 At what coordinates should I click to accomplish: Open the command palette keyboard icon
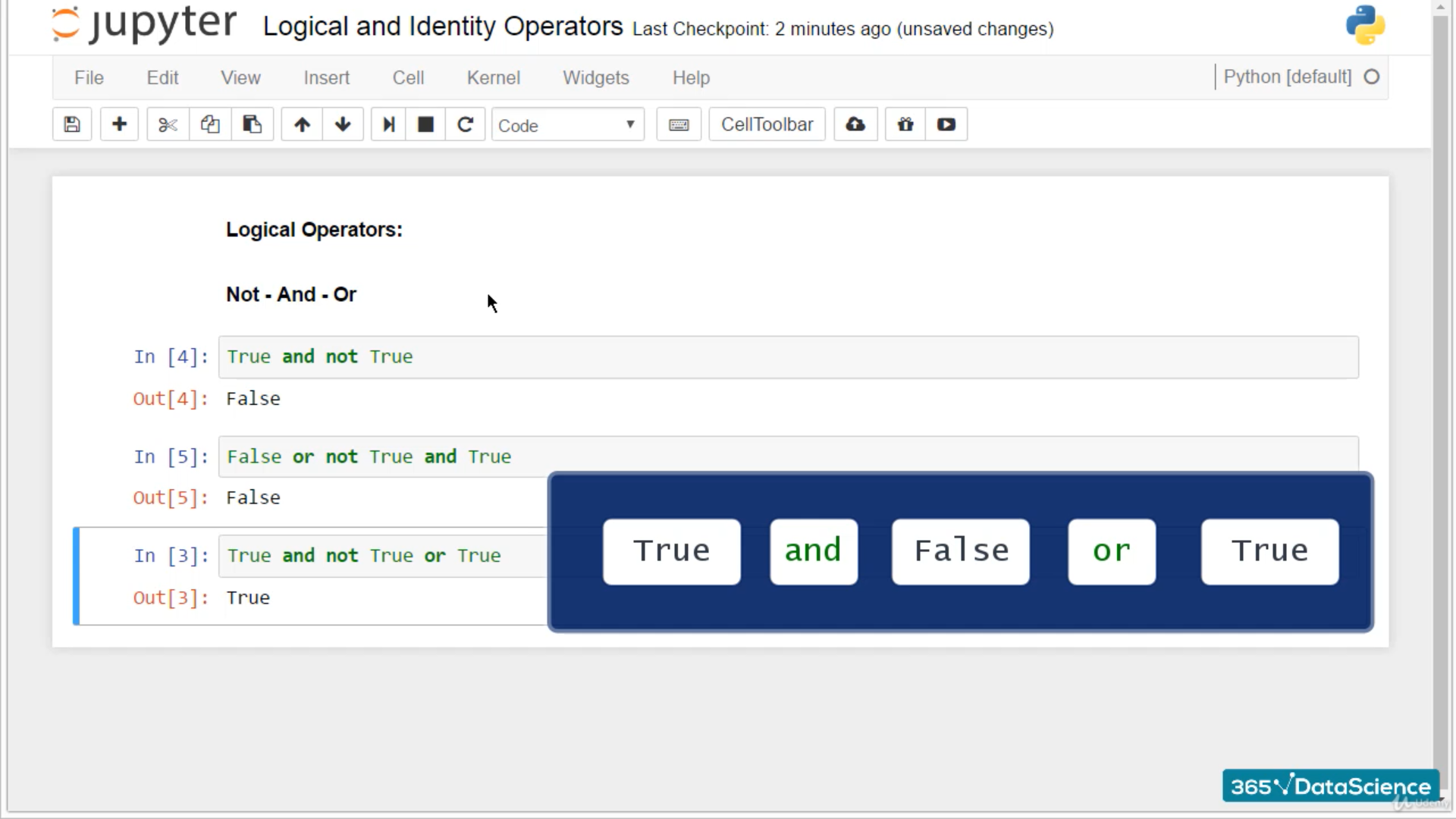point(679,124)
